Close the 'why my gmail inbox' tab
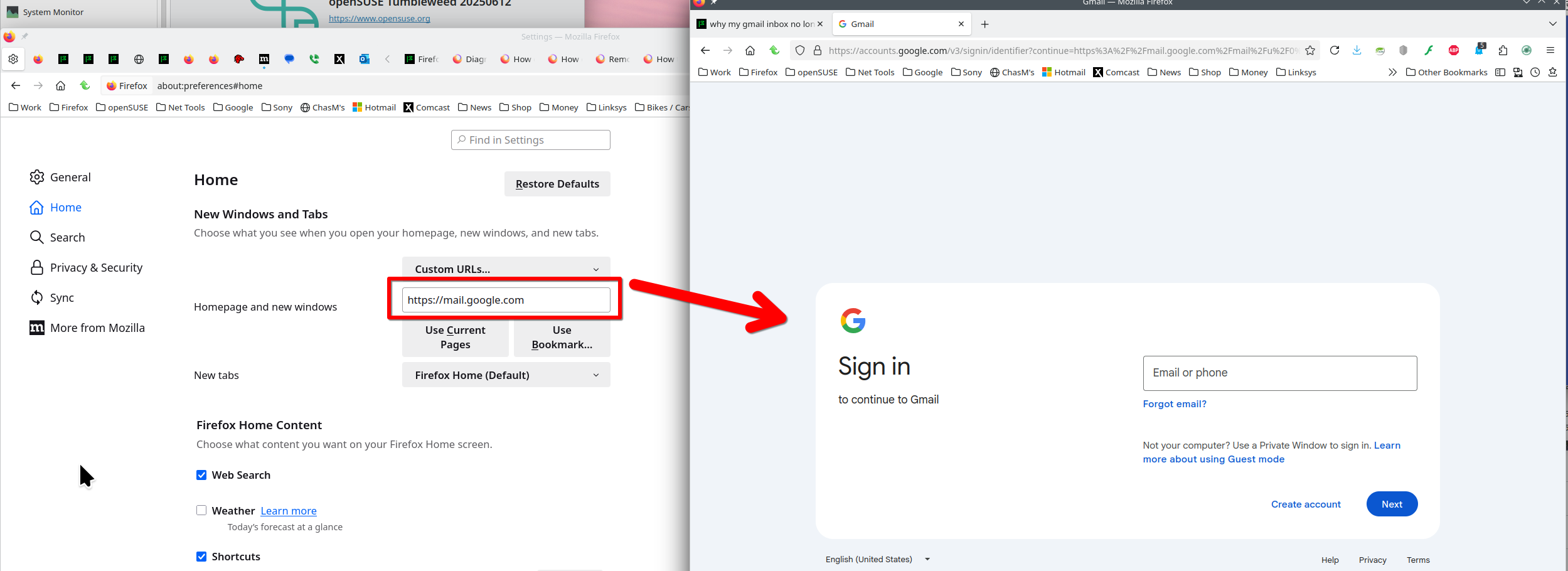This screenshot has height=571, width=1568. [819, 24]
